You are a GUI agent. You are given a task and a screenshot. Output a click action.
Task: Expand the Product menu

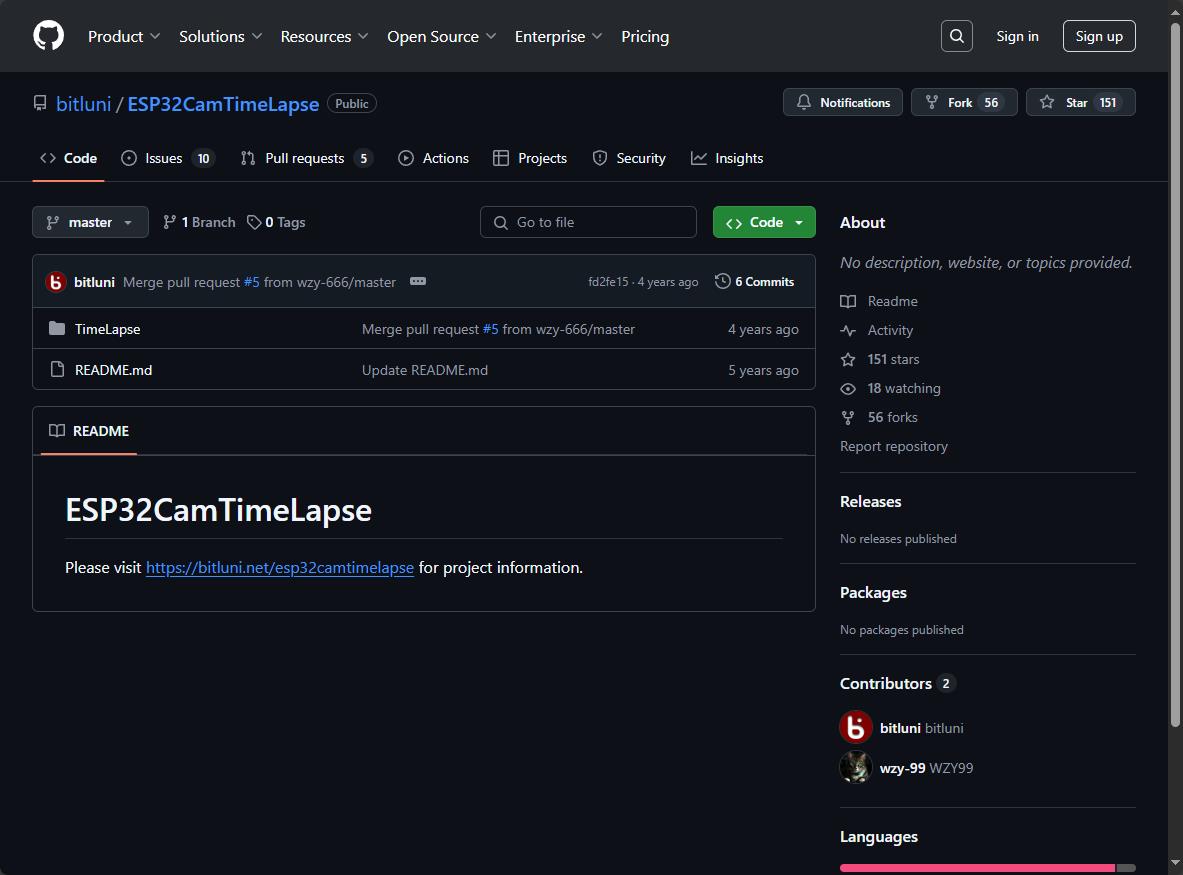coord(124,36)
